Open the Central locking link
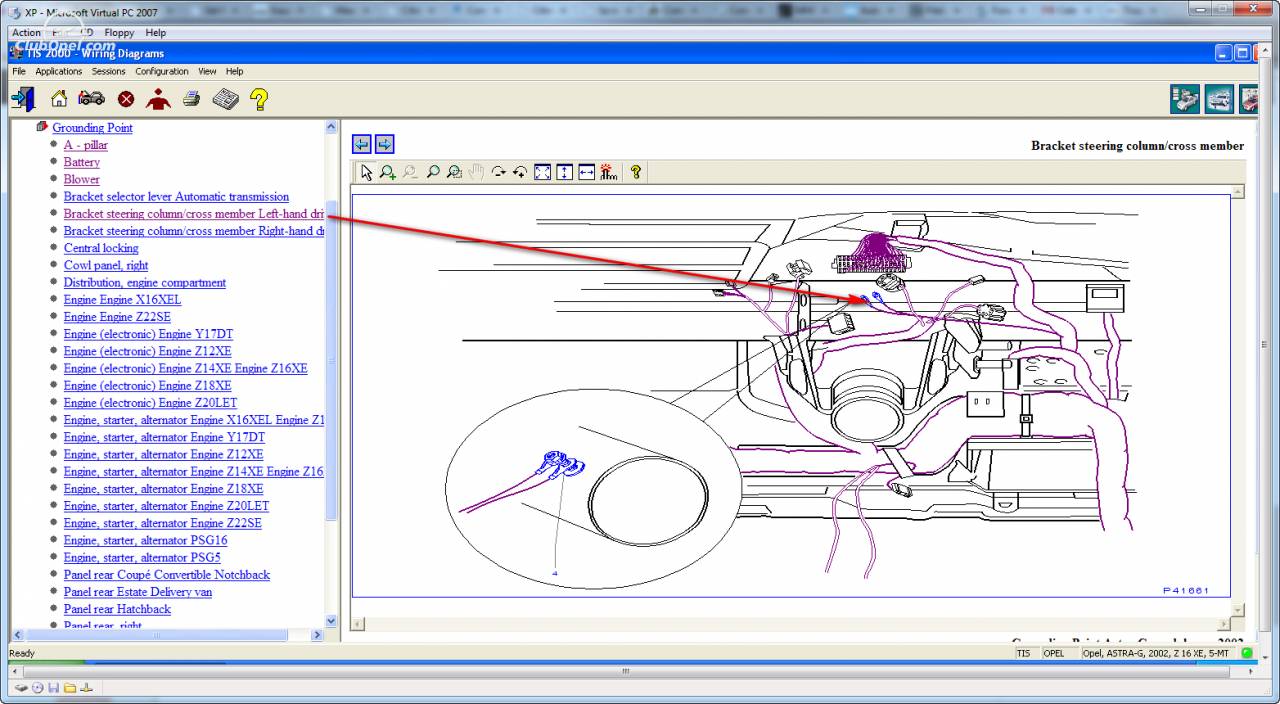The width and height of the screenshot is (1280, 704). point(101,248)
